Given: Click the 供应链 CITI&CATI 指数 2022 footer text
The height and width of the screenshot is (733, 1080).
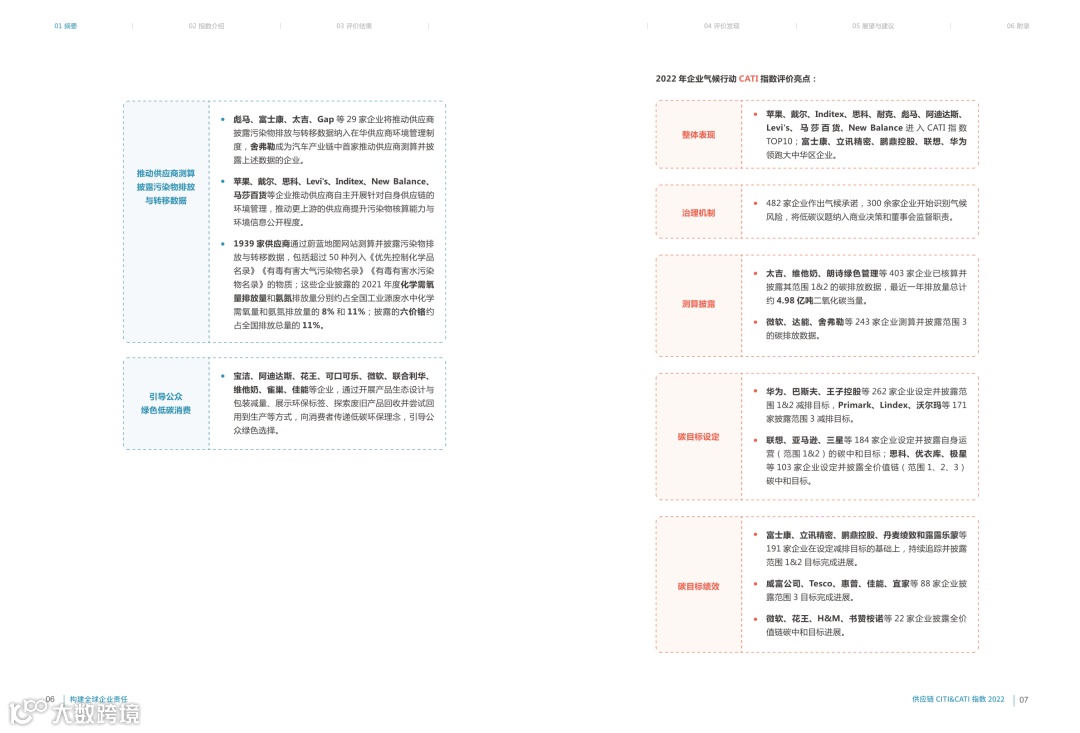Looking at the screenshot, I should pos(958,699).
